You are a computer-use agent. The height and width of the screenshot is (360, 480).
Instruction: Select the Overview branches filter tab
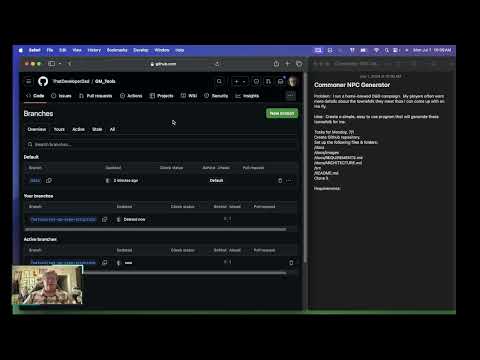coord(37,129)
